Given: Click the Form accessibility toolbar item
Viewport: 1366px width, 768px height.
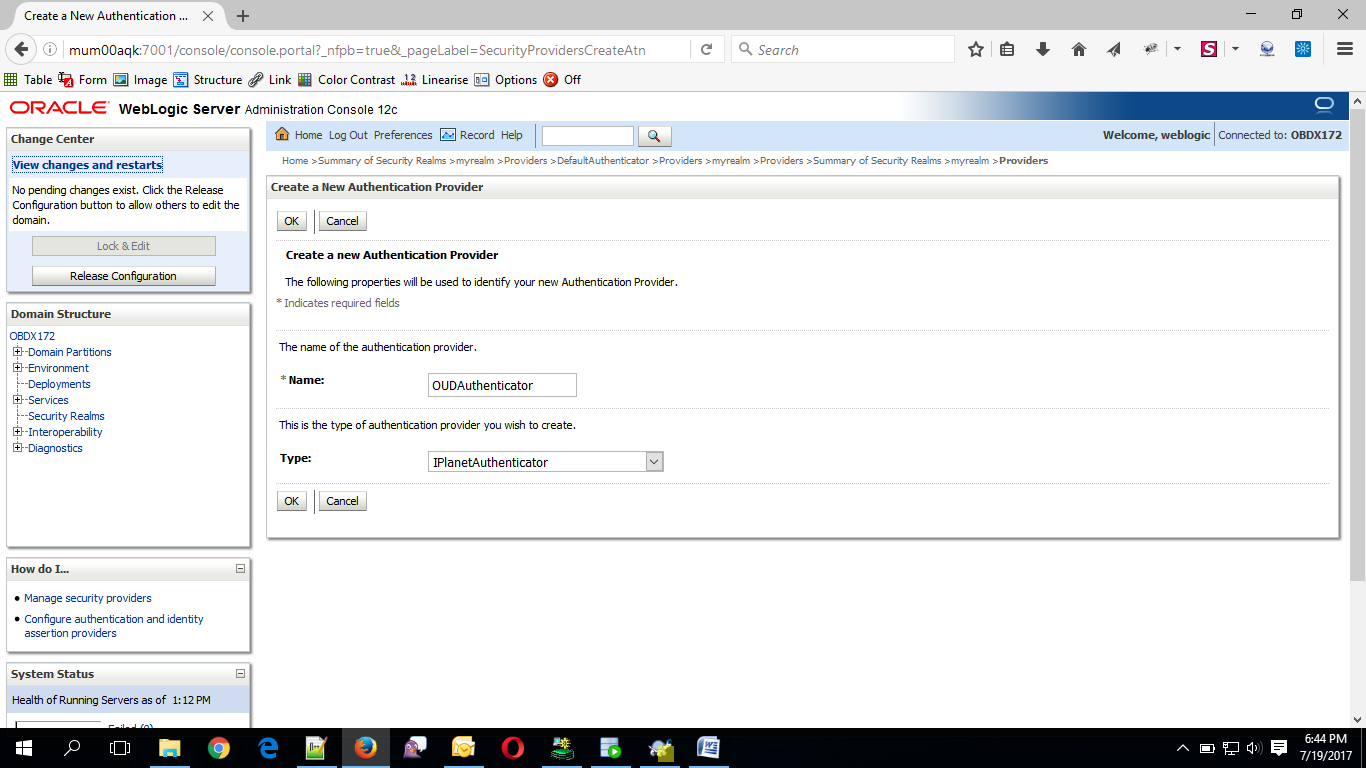Looking at the screenshot, I should [x=82, y=80].
